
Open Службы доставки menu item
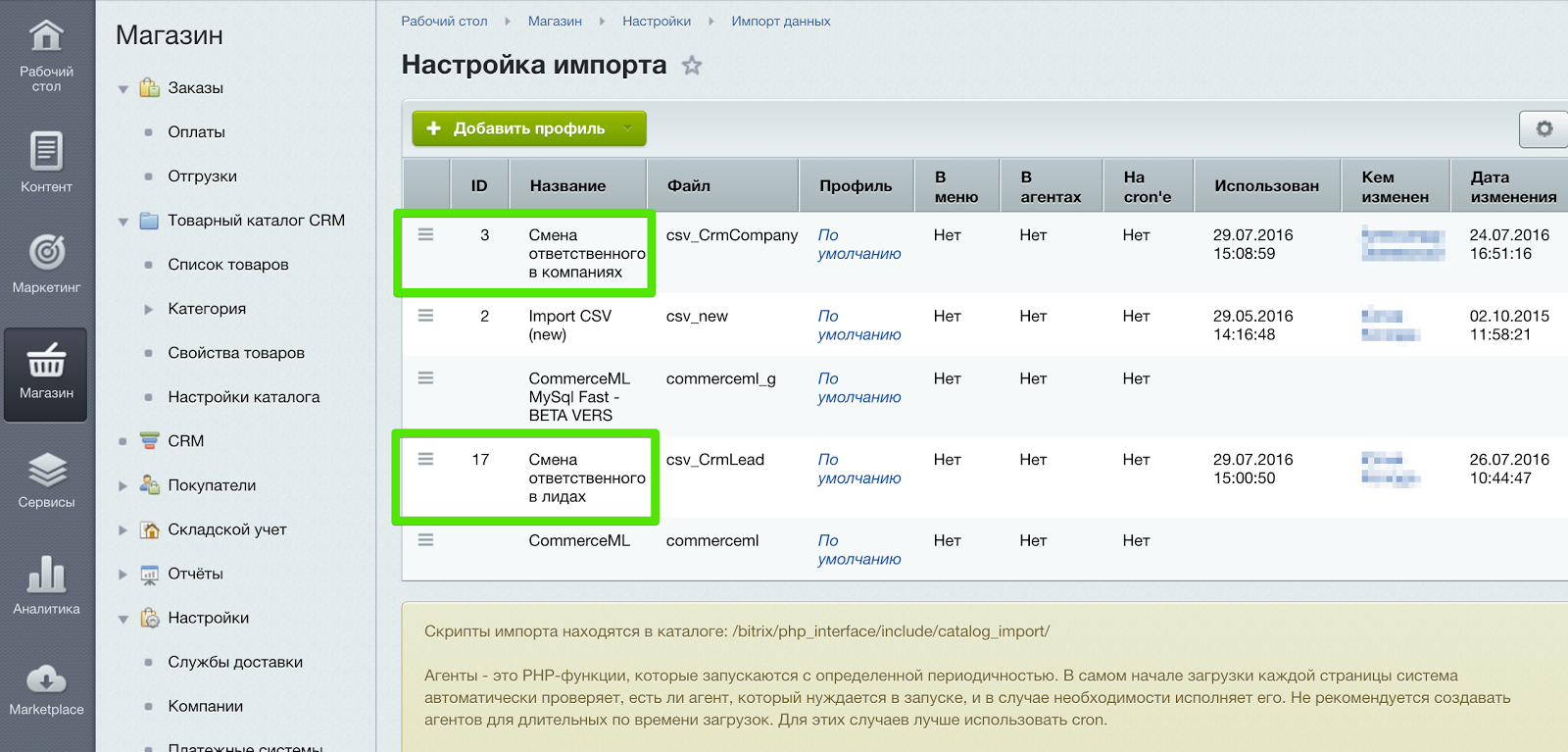pyautogui.click(x=235, y=662)
